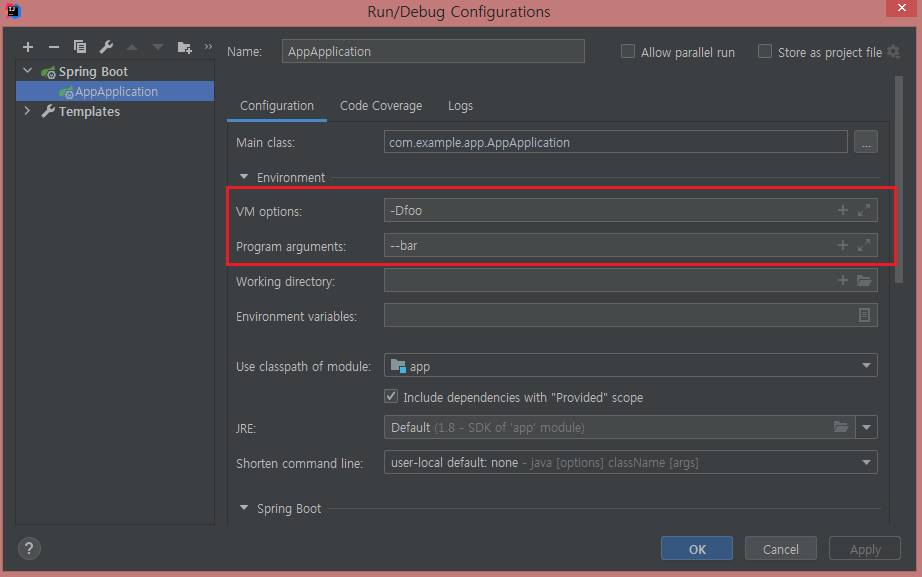The width and height of the screenshot is (922, 577).
Task: Remove configuration with minus icon
Action: pyautogui.click(x=54, y=47)
